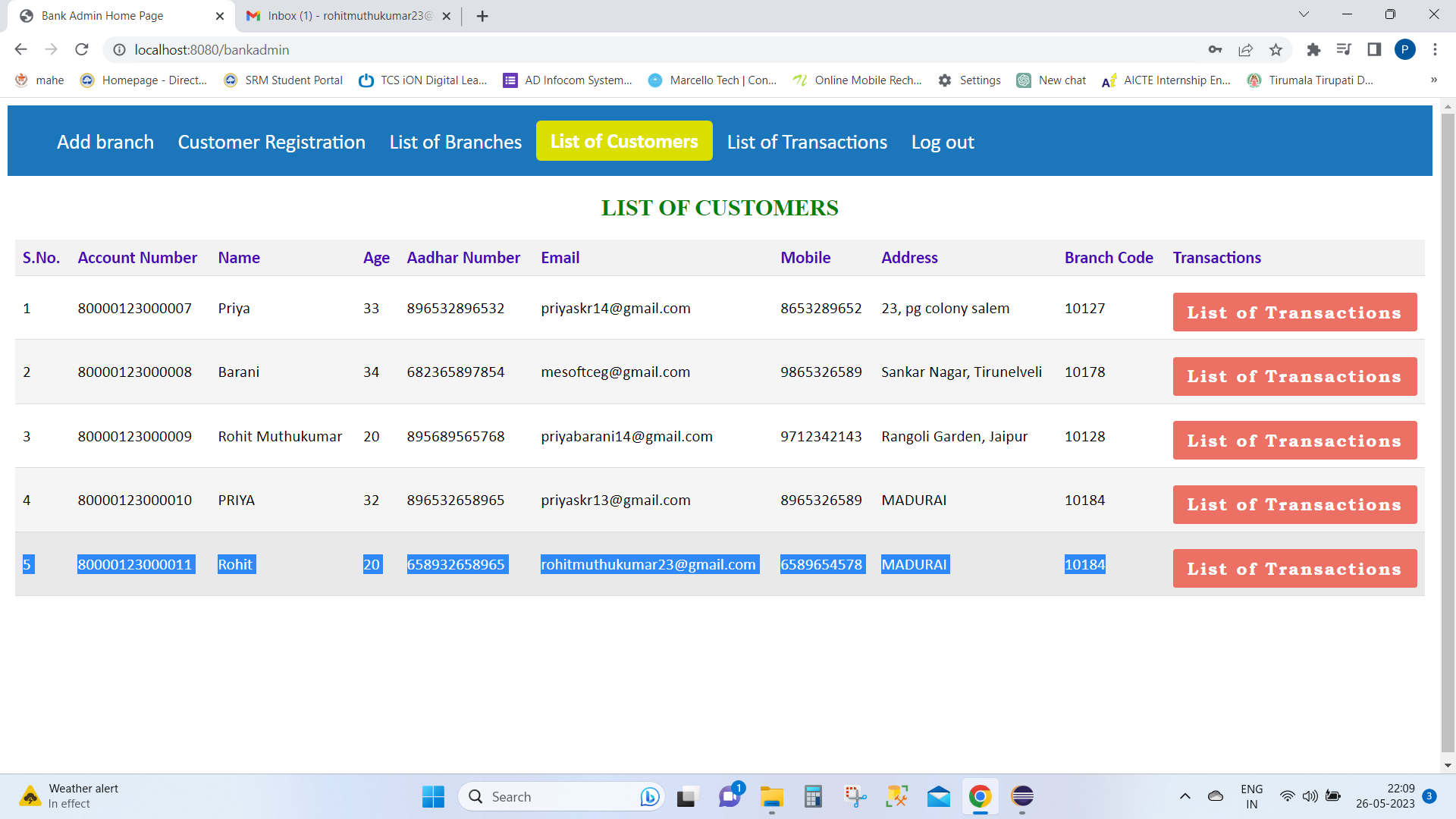This screenshot has height=819, width=1456.
Task: Show overflow bookmarks via the » chevron
Action: click(x=1434, y=80)
